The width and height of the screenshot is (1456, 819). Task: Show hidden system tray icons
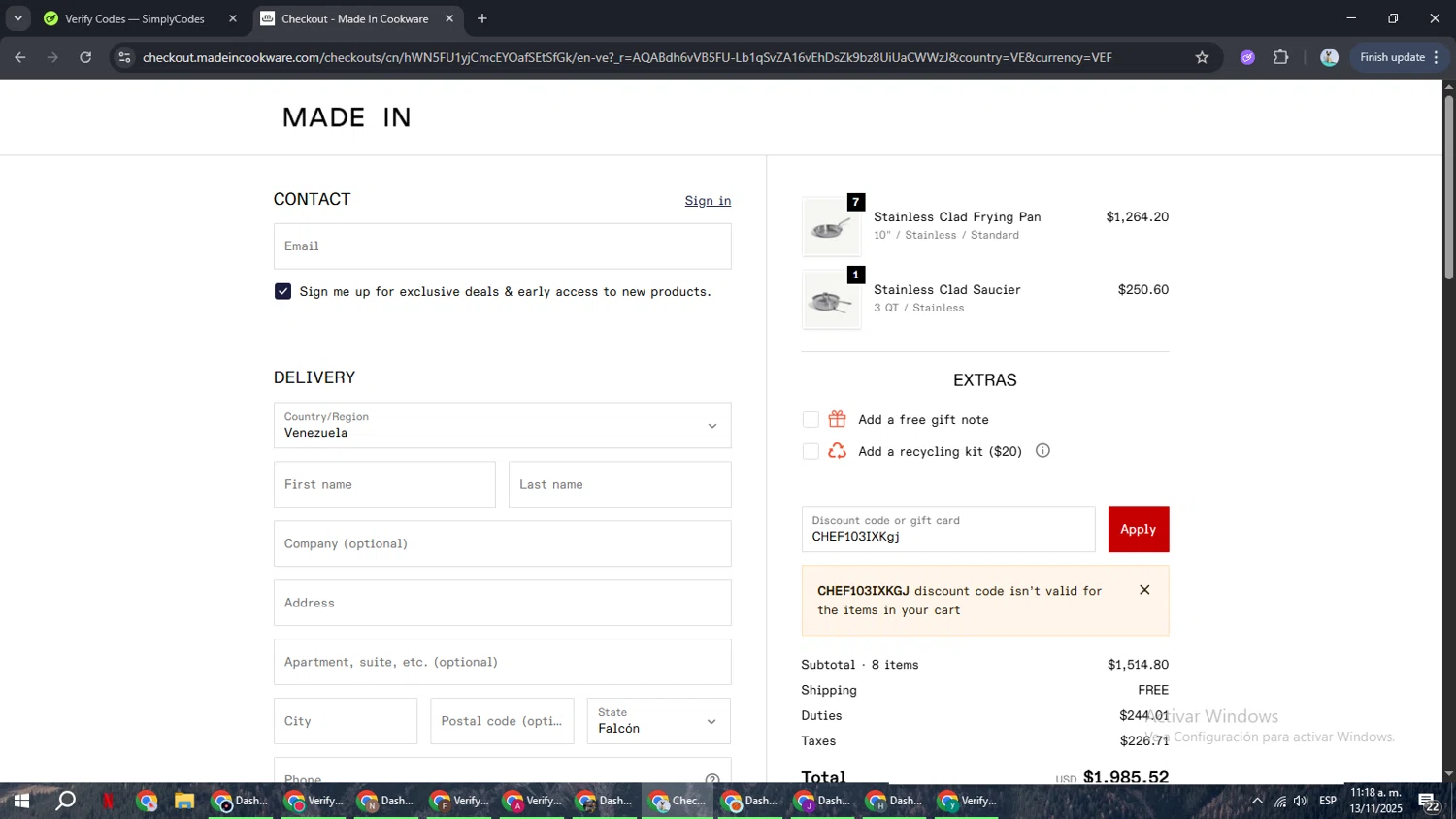coord(1257,801)
